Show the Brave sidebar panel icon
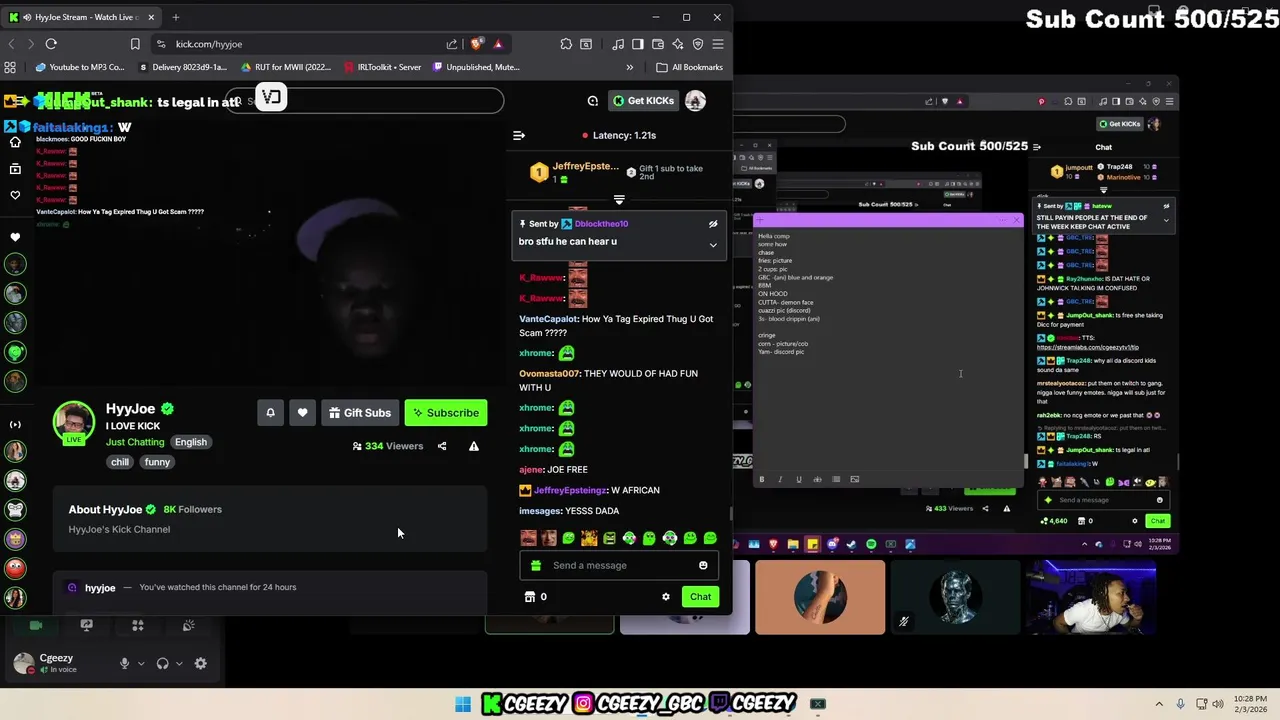 click(638, 44)
